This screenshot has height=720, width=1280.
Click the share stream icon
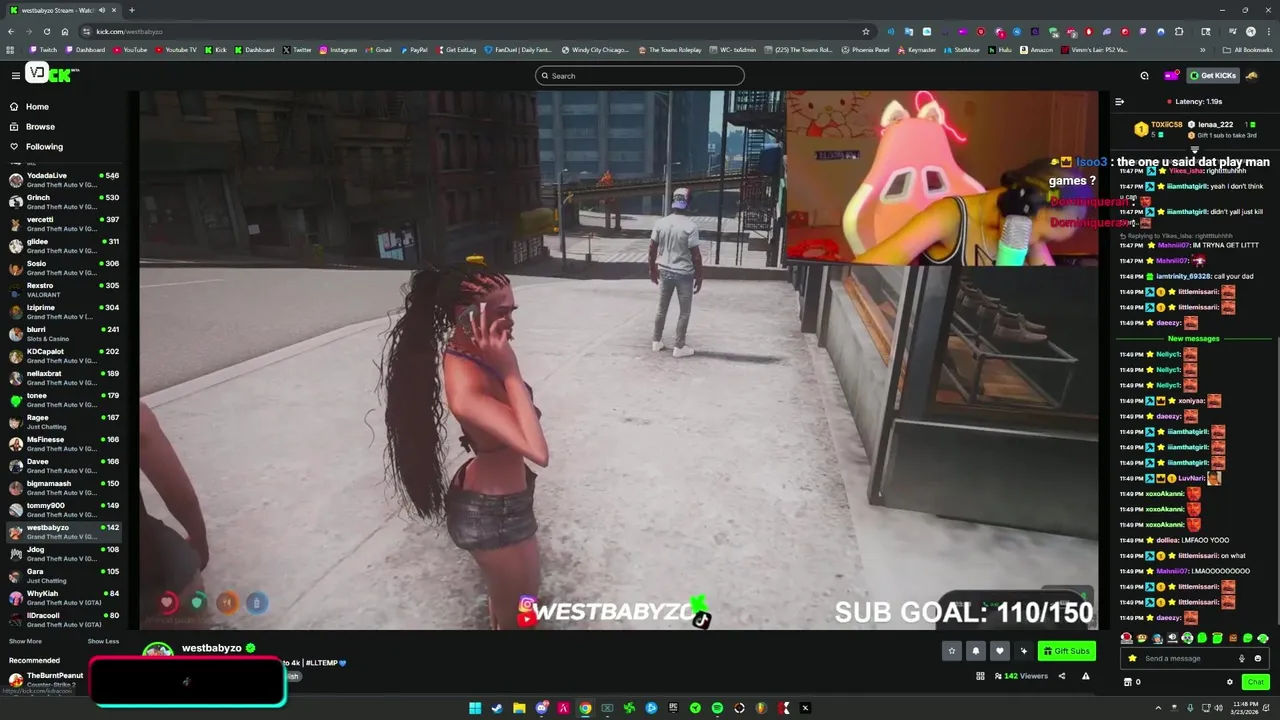tap(1062, 676)
